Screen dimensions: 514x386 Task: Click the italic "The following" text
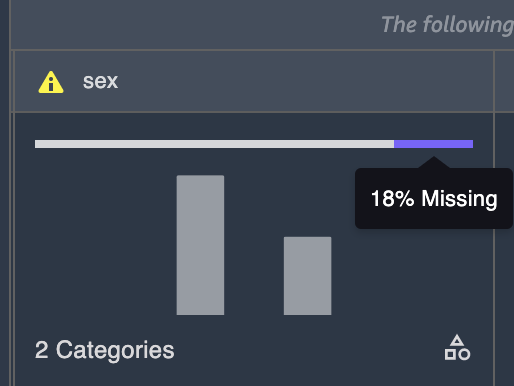447,25
